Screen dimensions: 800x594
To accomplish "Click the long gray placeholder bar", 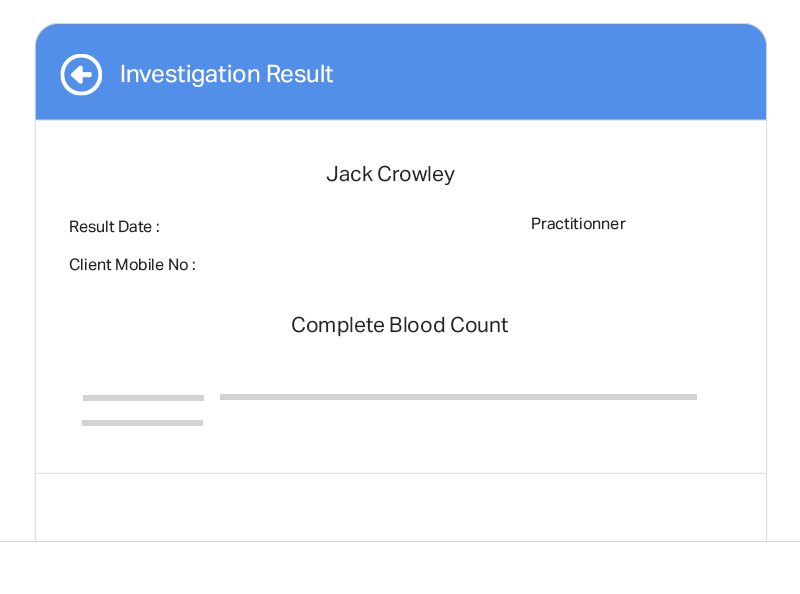I will [458, 397].
